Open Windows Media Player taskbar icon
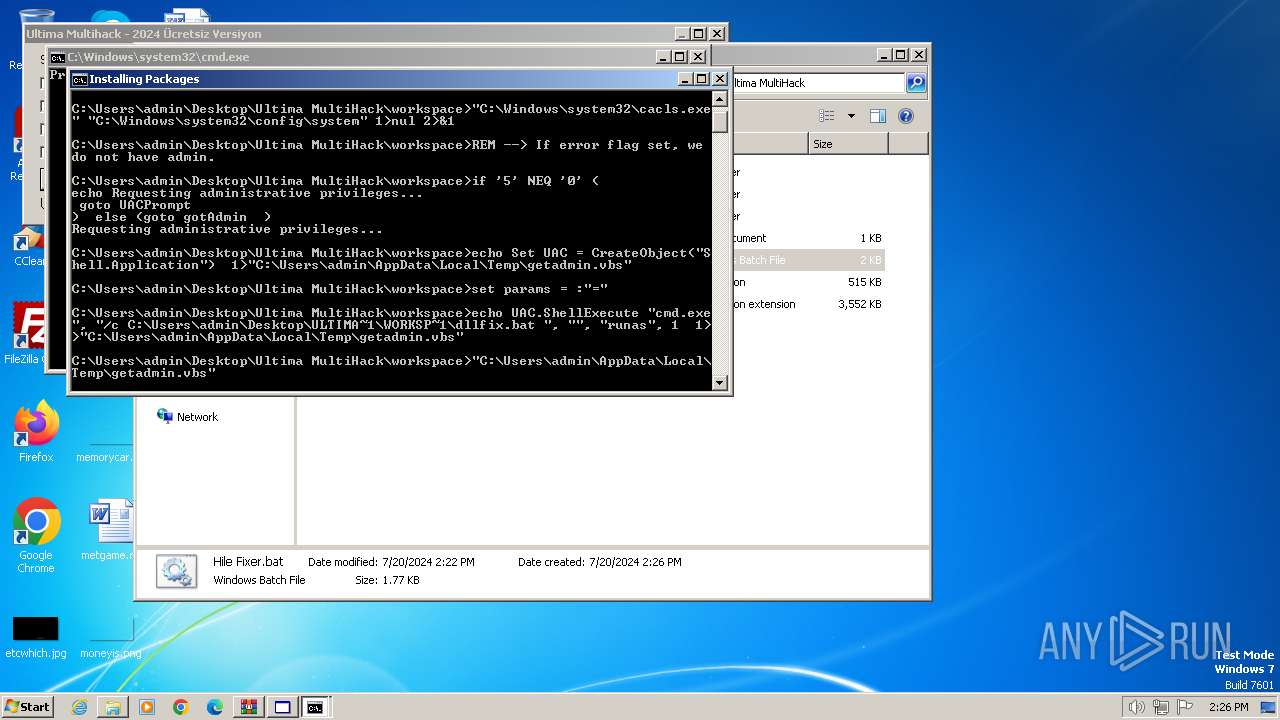1280x720 pixels. coord(147,707)
